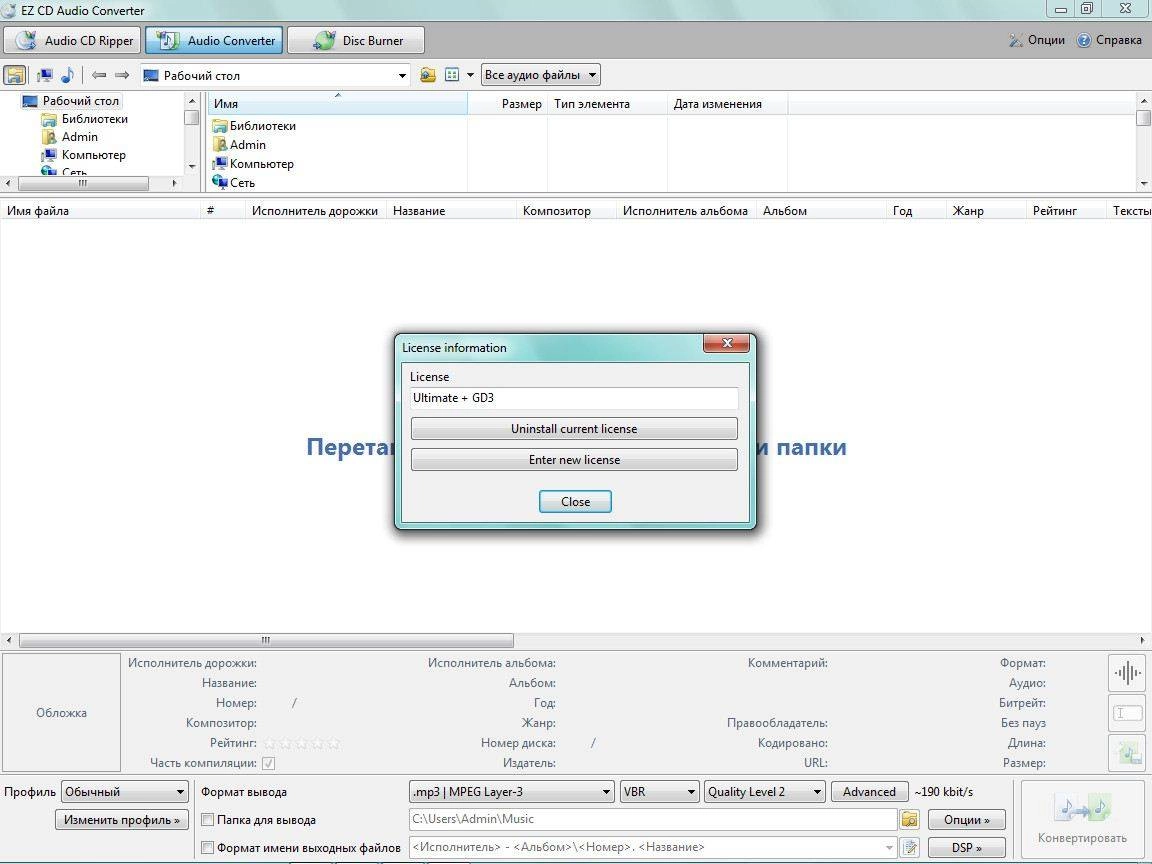Click Enter new license button
Image resolution: width=1152 pixels, height=864 pixels.
pyautogui.click(x=574, y=460)
